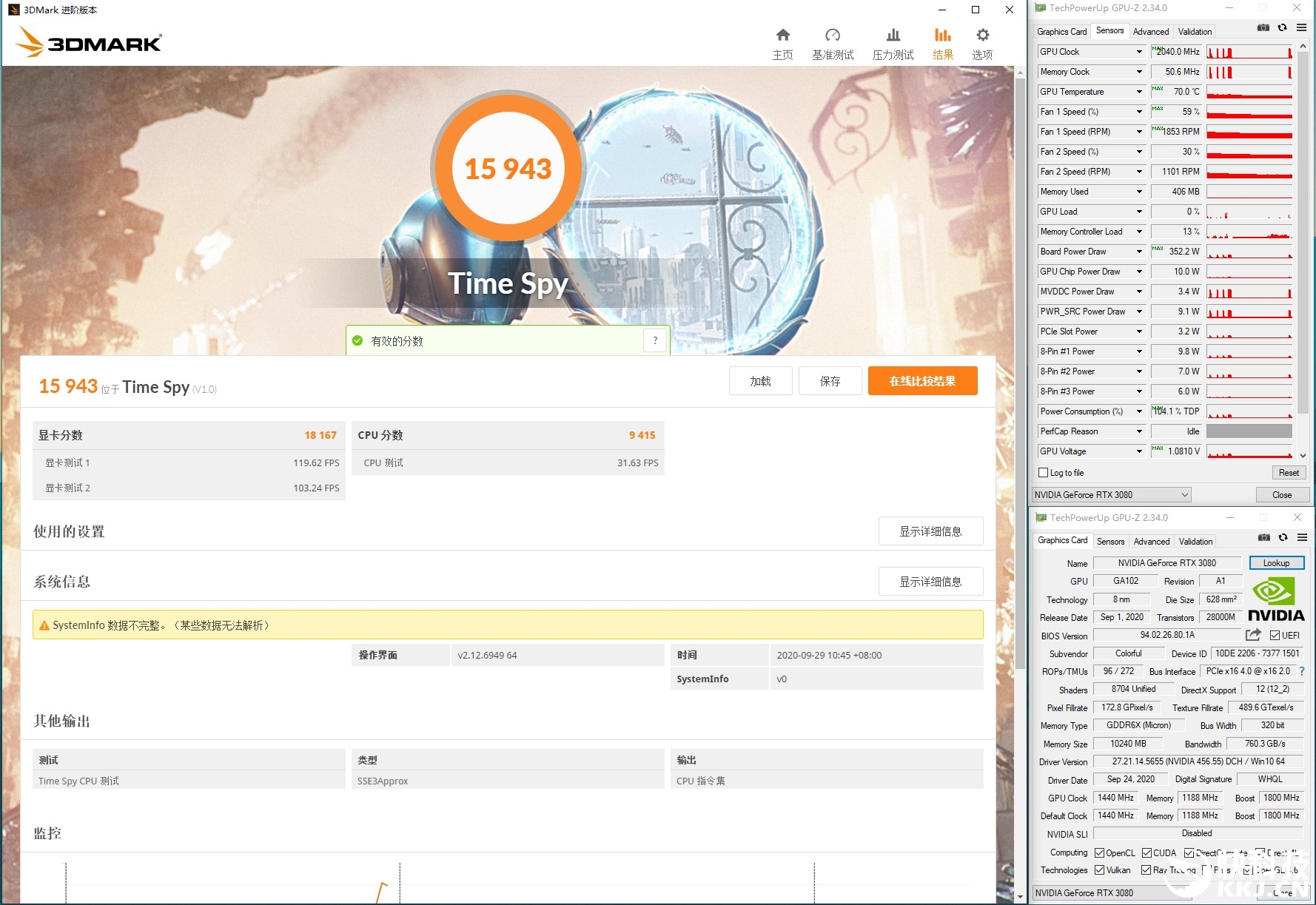Toggle the UEFI checkbox

1275,636
